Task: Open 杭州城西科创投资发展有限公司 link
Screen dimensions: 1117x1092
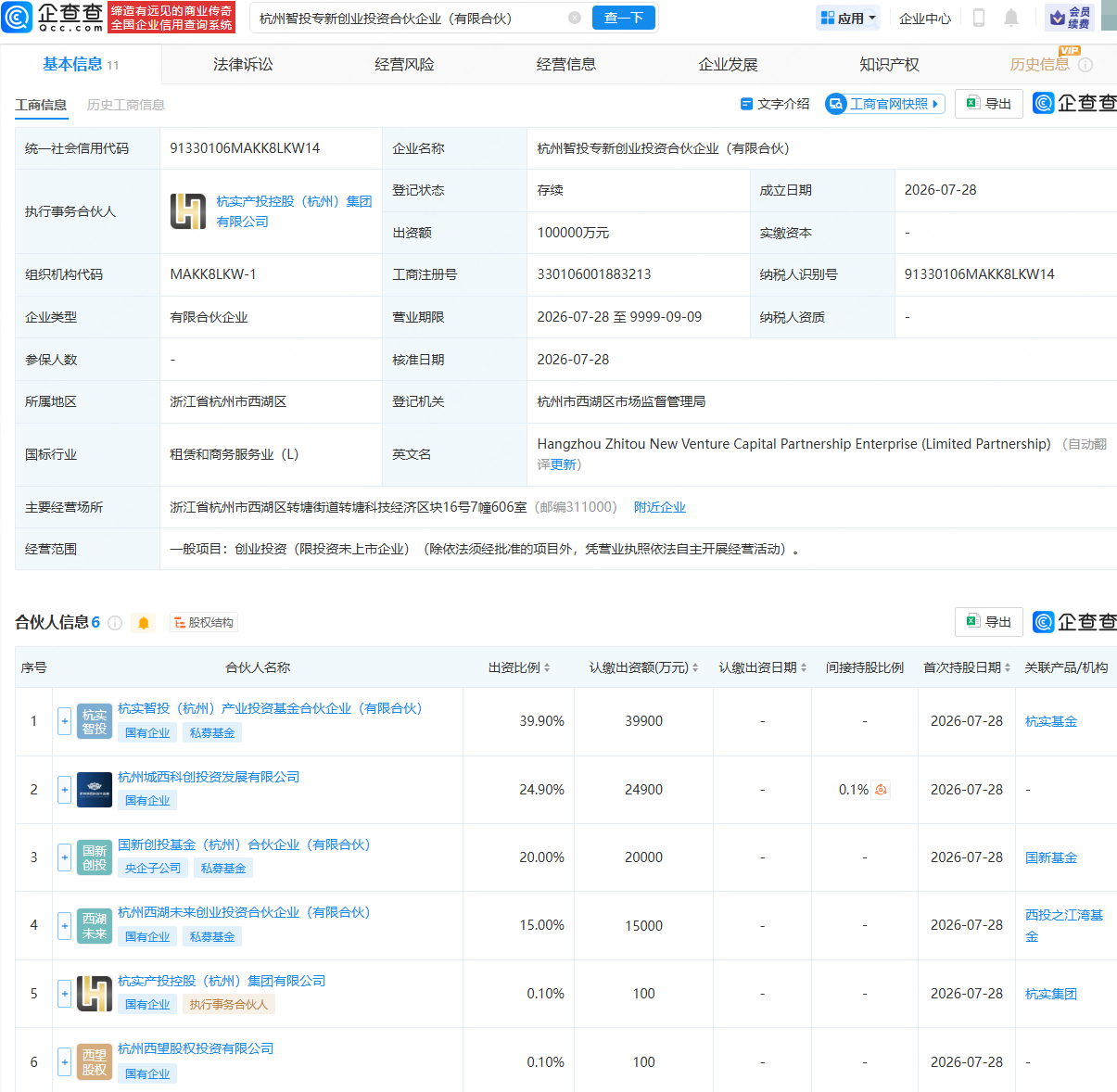Action: 209,777
